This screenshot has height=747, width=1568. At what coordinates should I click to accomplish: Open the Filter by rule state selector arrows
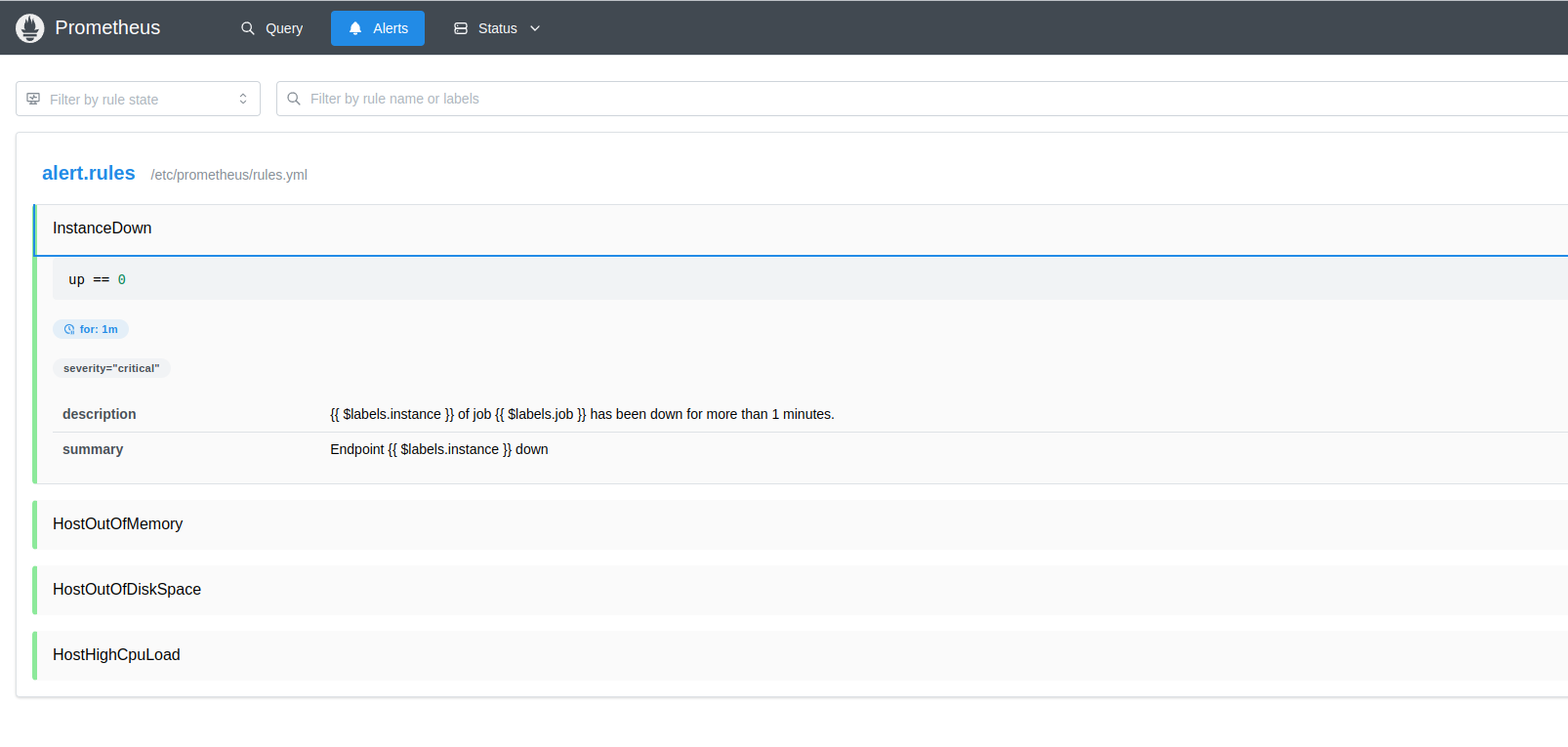(243, 99)
